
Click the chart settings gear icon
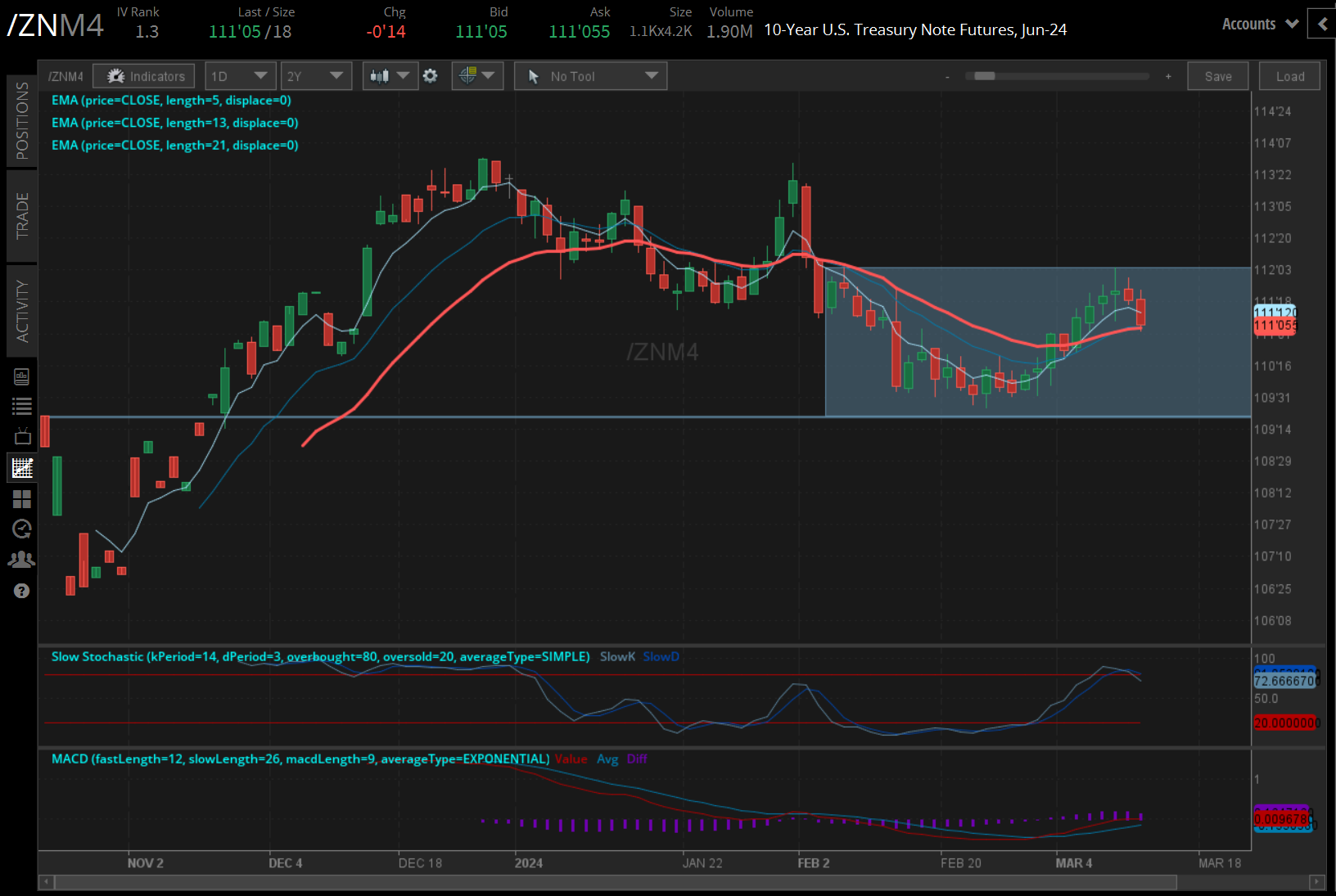click(431, 75)
